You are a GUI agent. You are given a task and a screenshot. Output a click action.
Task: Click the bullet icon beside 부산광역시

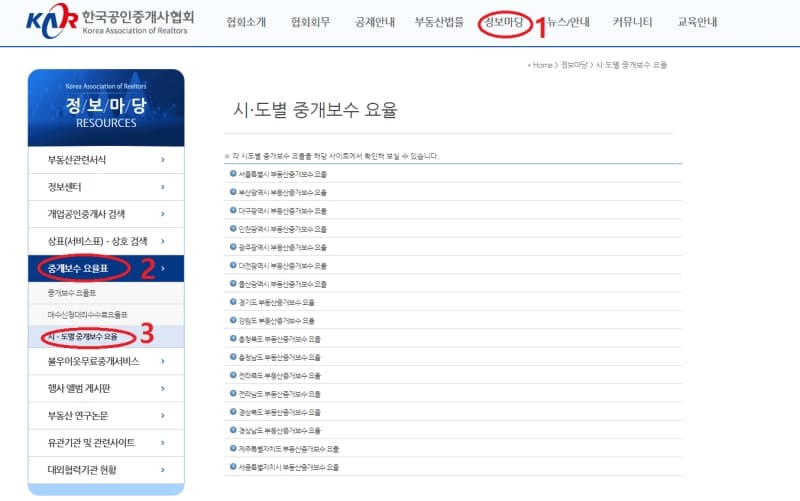click(x=233, y=192)
